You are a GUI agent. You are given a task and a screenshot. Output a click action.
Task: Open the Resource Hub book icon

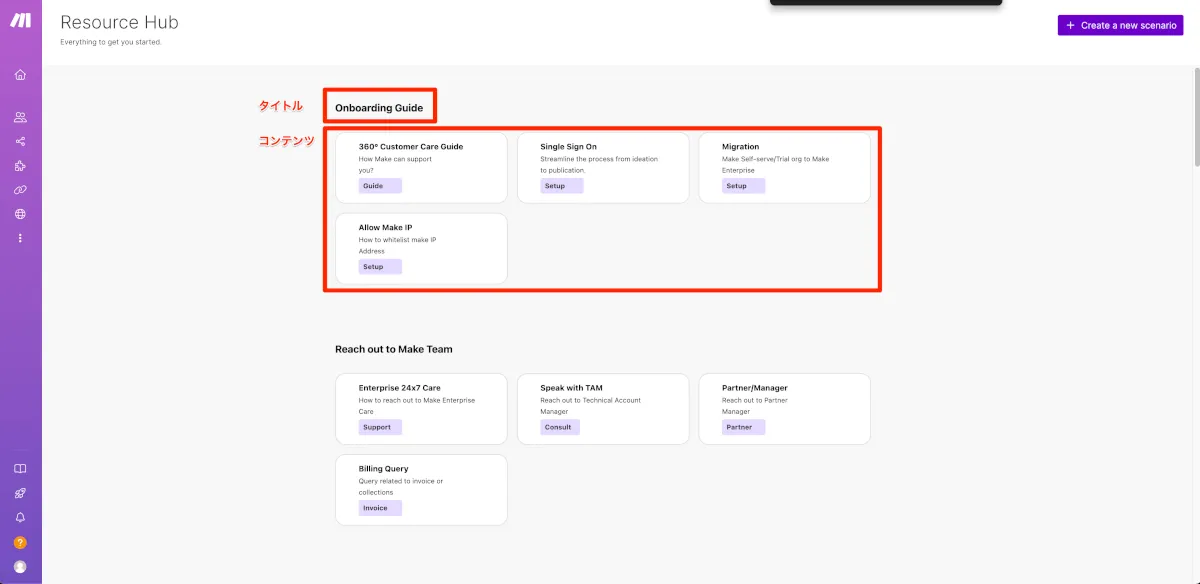click(x=20, y=469)
